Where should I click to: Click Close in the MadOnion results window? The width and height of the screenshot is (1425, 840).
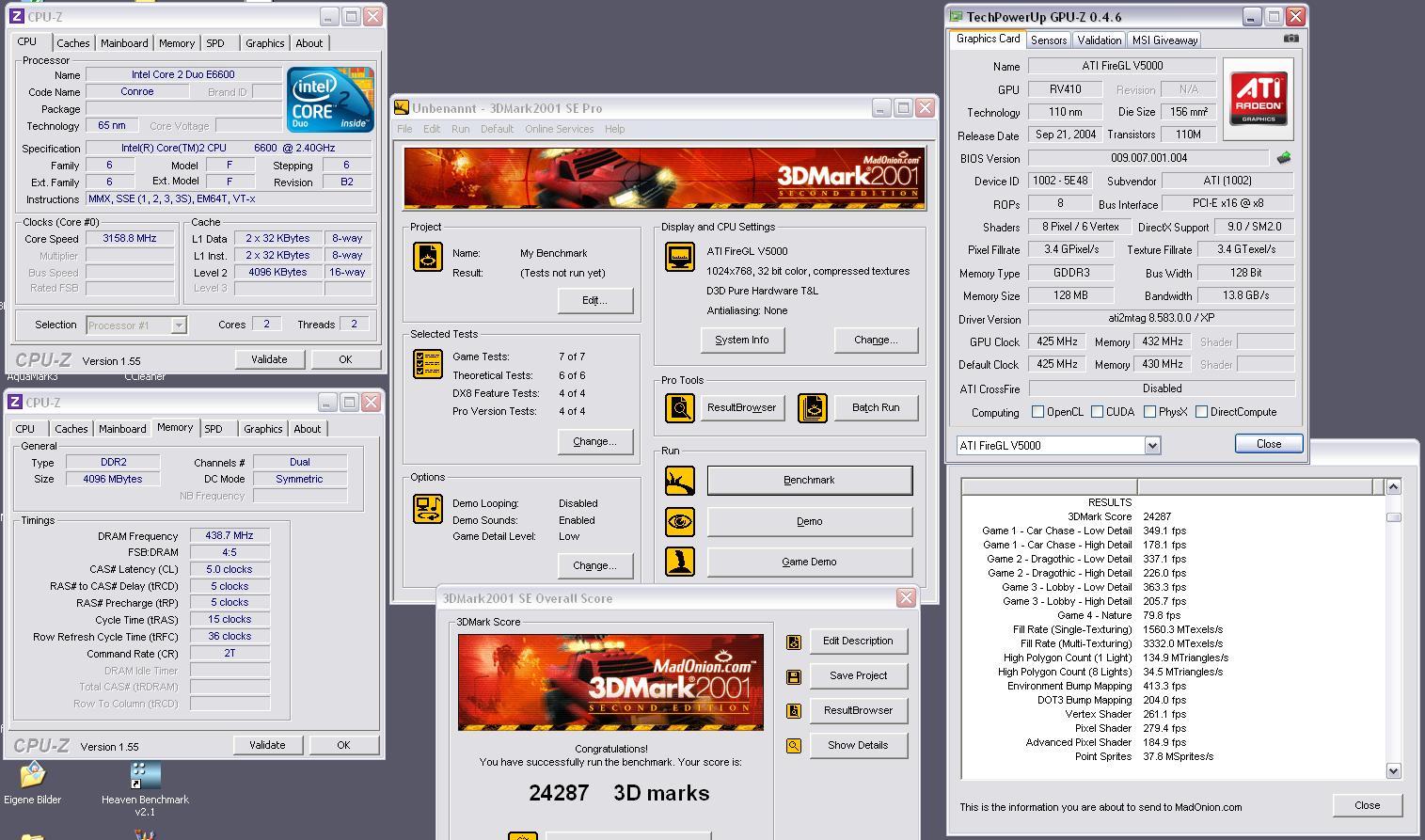(x=1367, y=805)
